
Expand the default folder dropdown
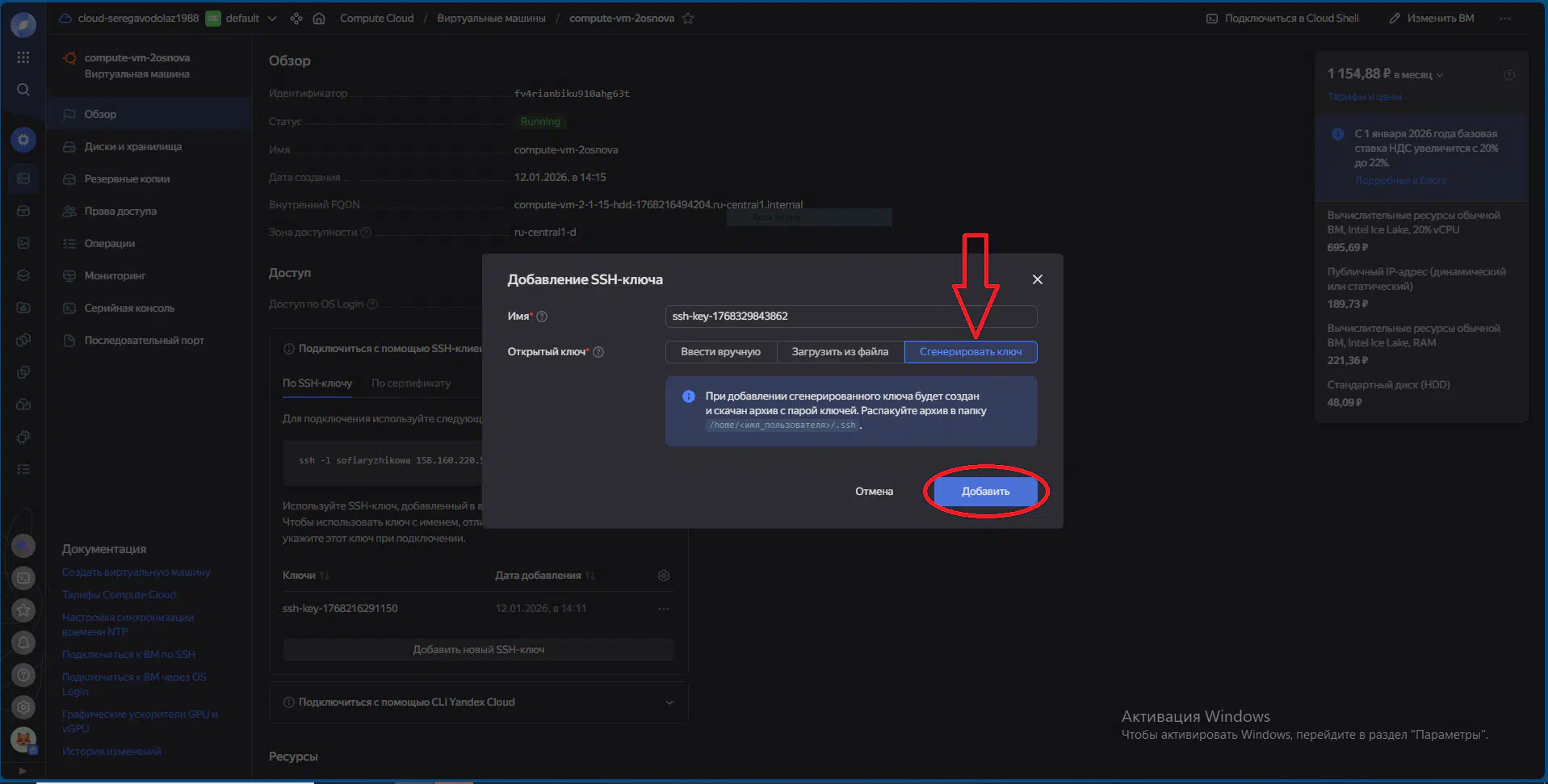click(x=271, y=19)
